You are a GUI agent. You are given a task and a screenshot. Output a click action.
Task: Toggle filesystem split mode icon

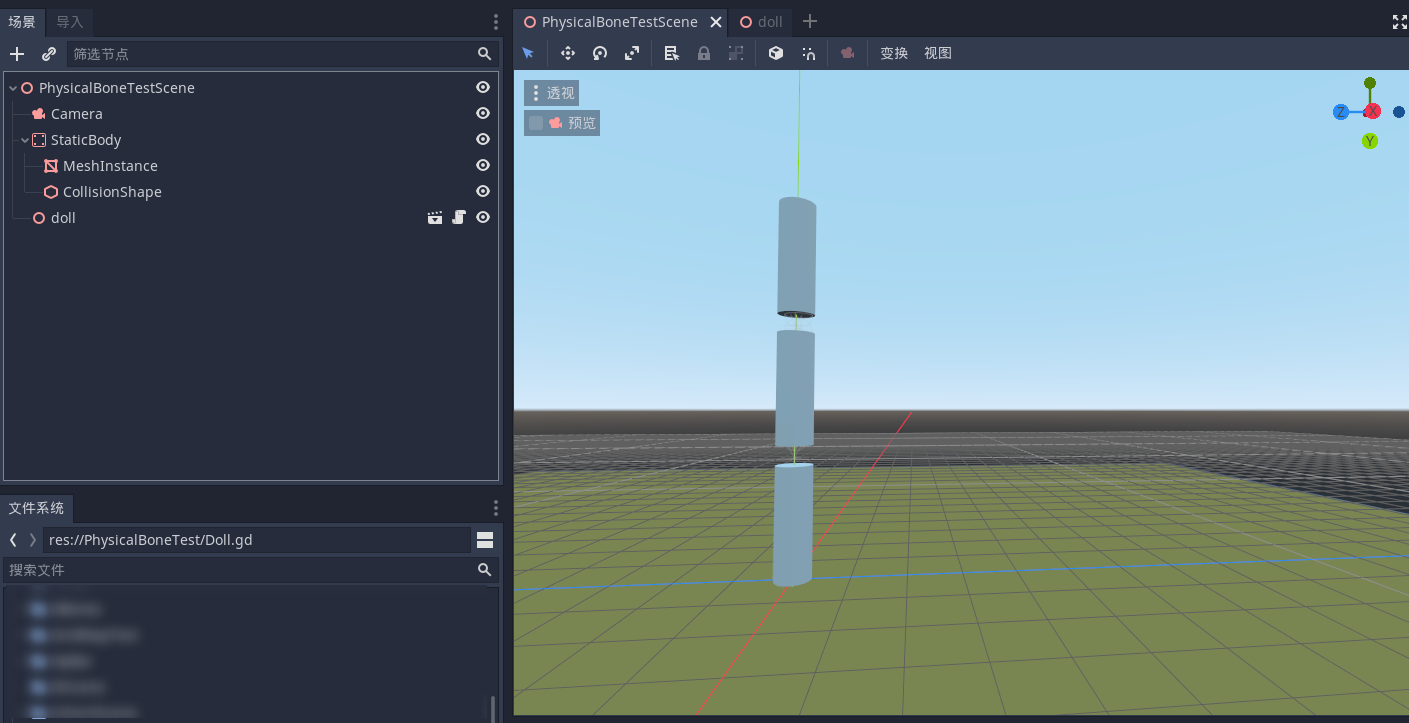(485, 540)
